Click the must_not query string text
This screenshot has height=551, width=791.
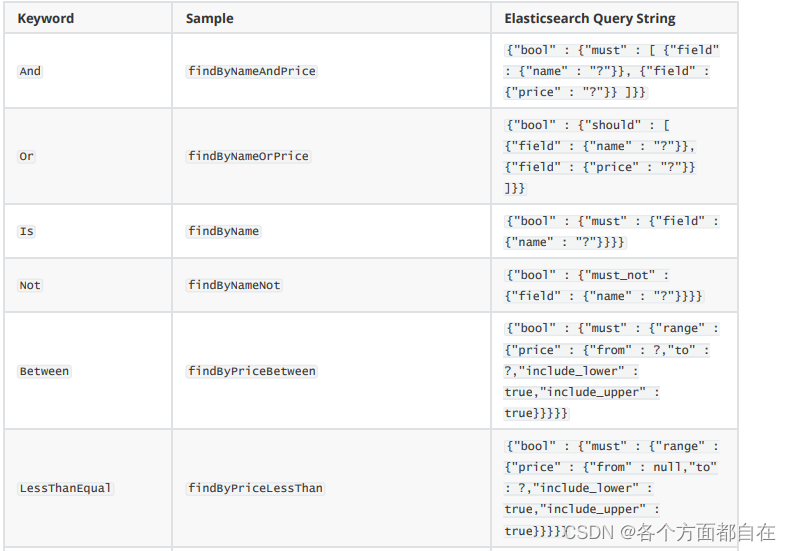click(x=604, y=286)
